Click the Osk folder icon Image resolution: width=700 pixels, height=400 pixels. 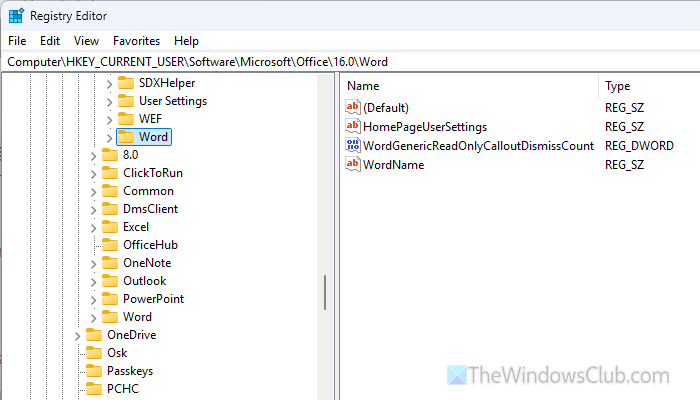click(x=94, y=353)
